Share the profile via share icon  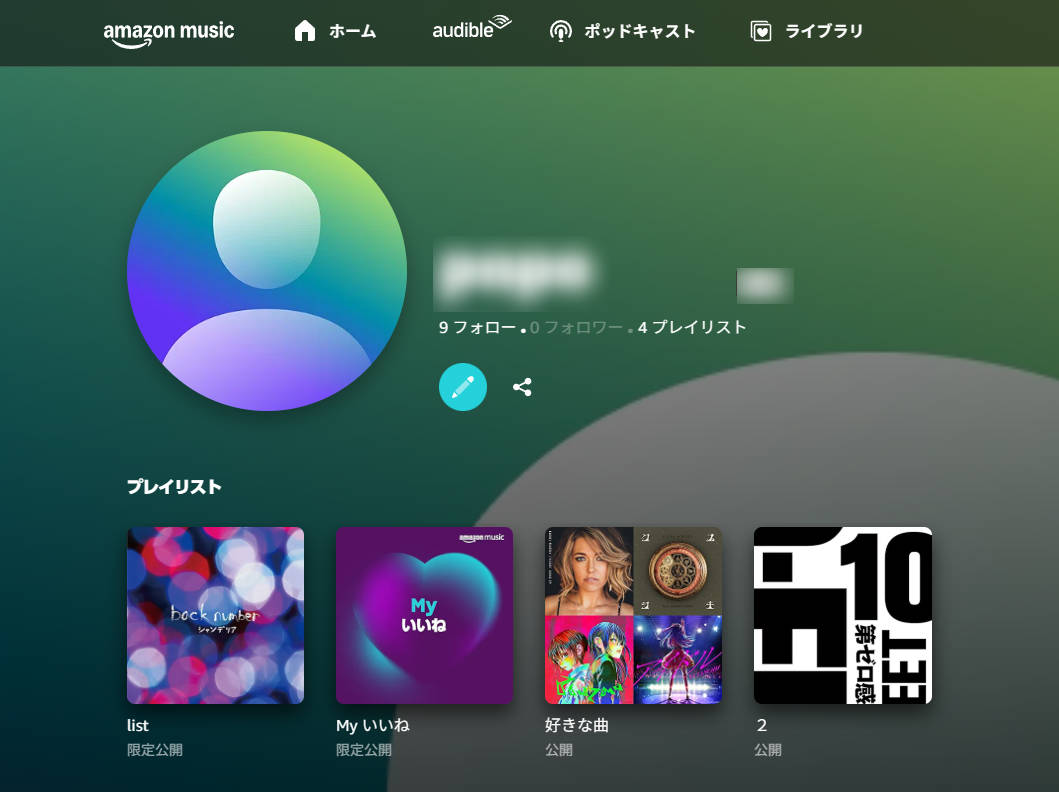click(522, 387)
